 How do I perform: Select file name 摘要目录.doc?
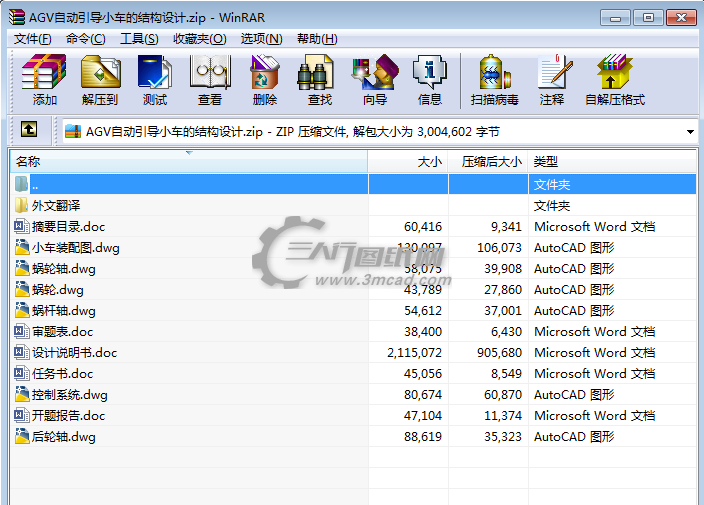[68, 227]
